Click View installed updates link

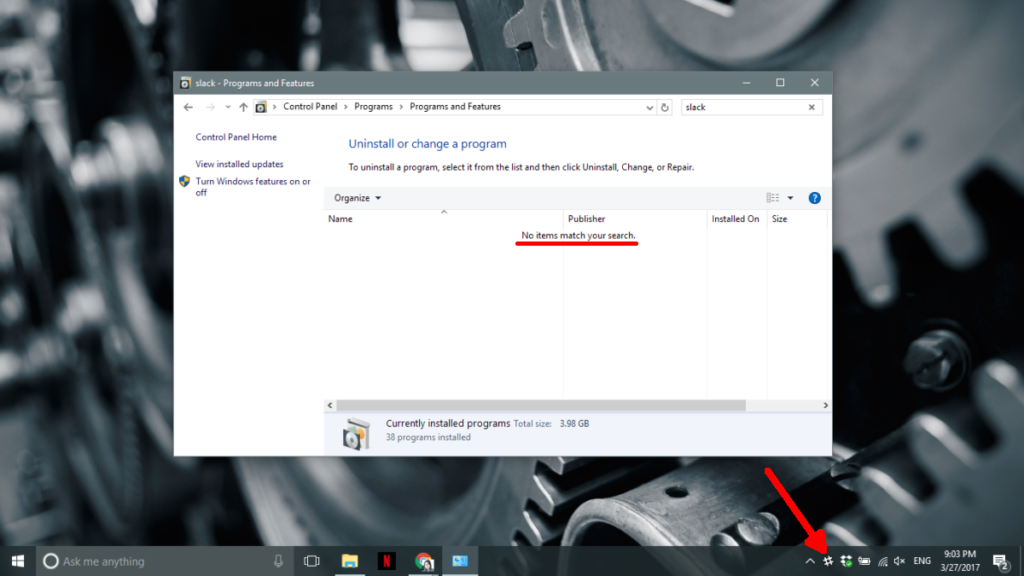pyautogui.click(x=239, y=164)
